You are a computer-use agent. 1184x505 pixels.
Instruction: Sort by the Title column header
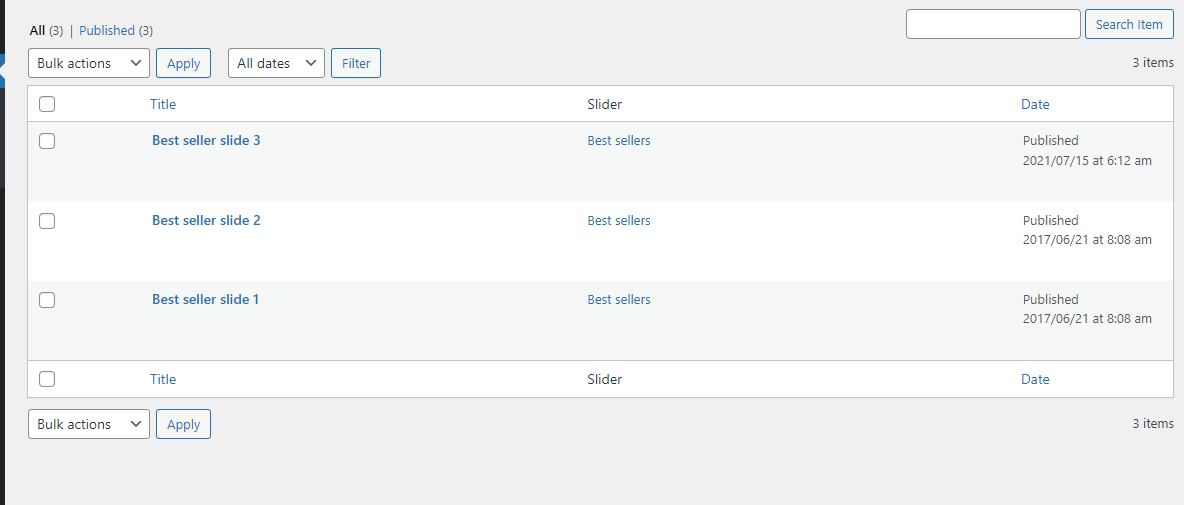163,104
